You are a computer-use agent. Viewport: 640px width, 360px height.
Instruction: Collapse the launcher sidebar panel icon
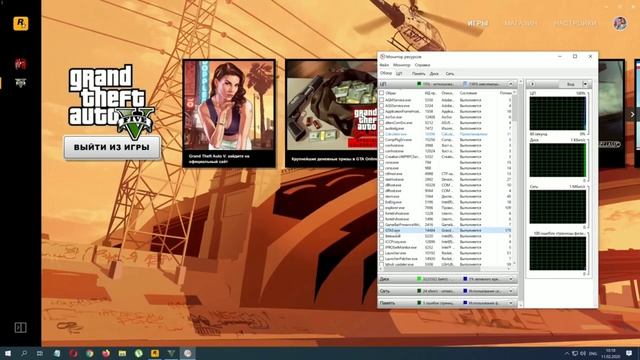coord(20,327)
